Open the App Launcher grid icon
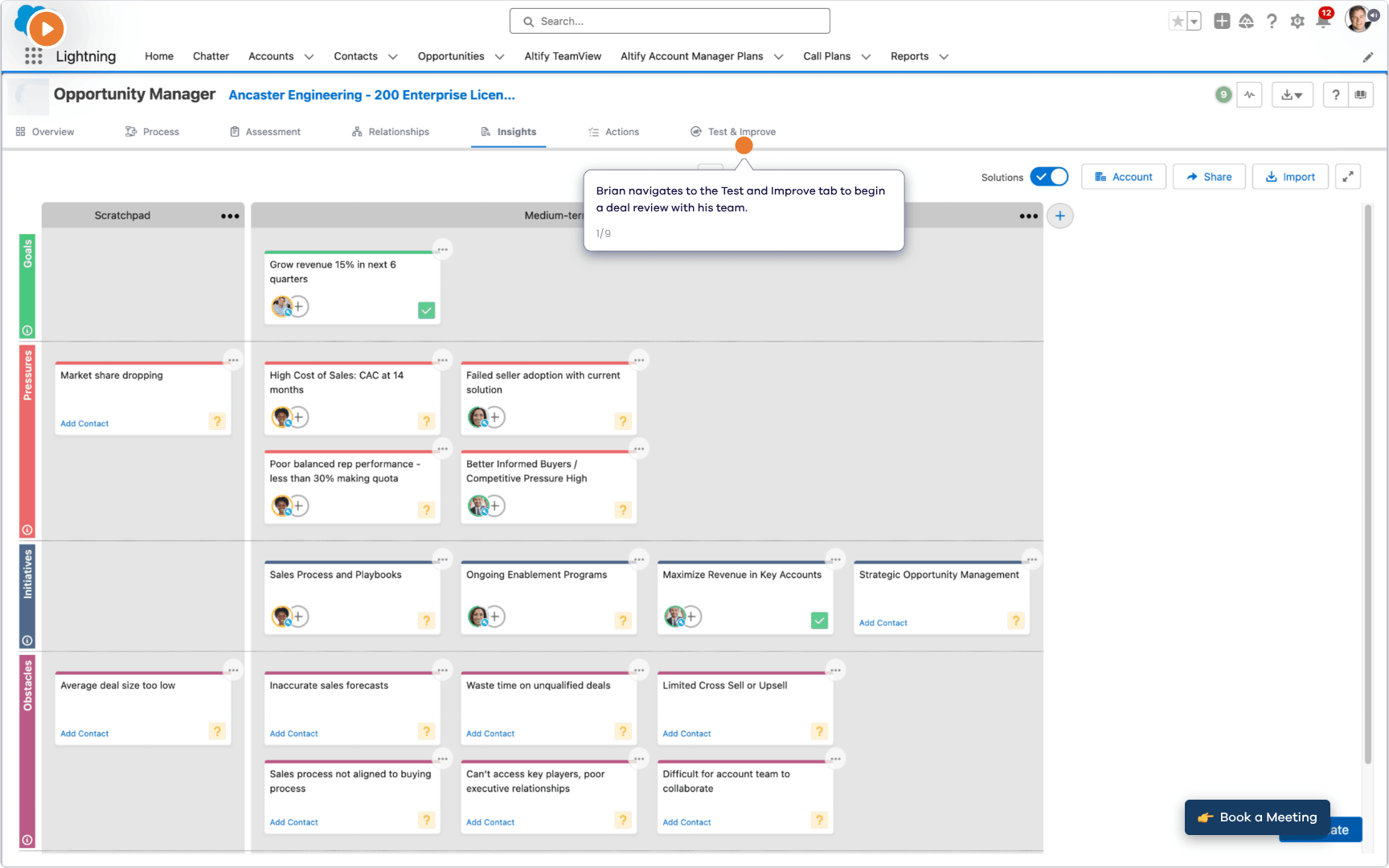 coord(33,55)
